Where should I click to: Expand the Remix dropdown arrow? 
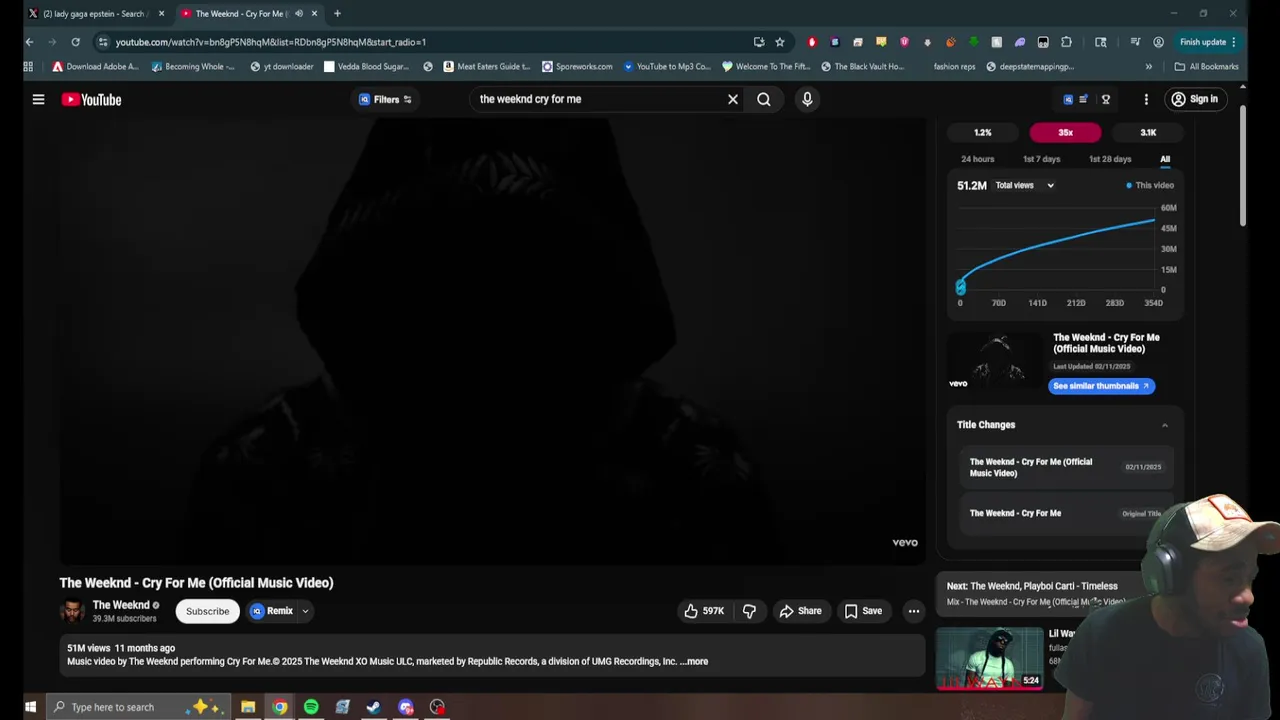pos(305,611)
